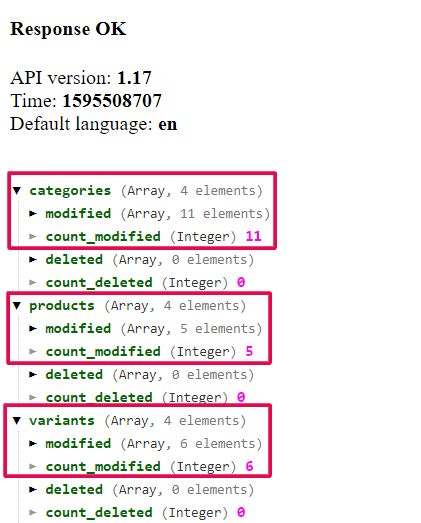Click the products count value 5

249,351
